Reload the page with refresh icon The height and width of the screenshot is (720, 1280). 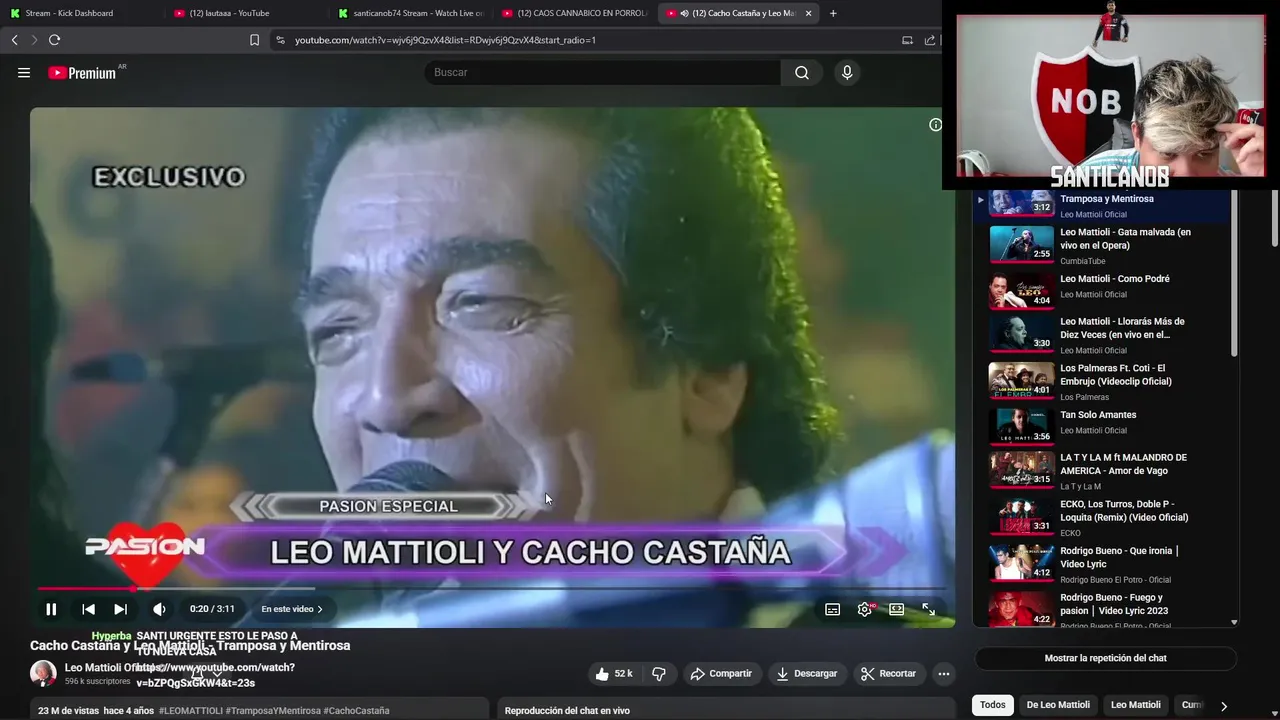click(54, 40)
